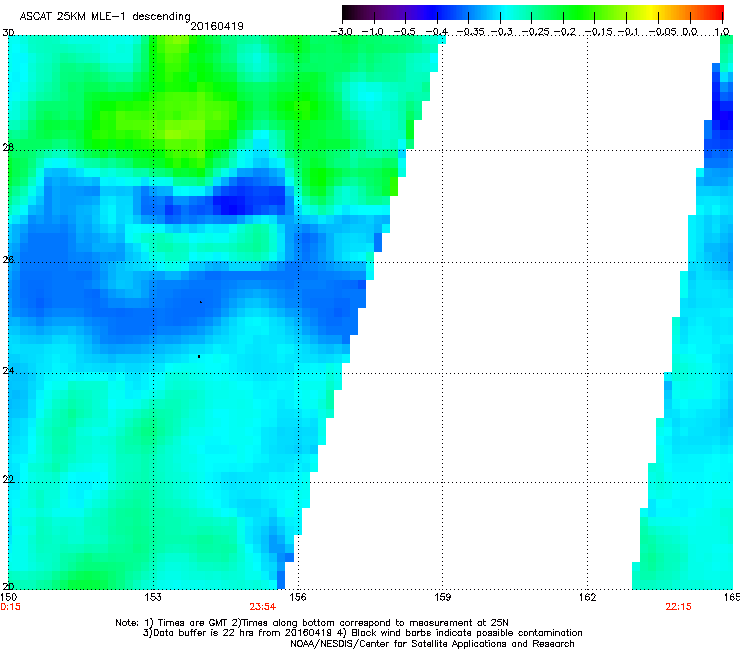The image size is (740, 650).
Task: Click the red time stamp "23:54"
Action: pos(262,607)
